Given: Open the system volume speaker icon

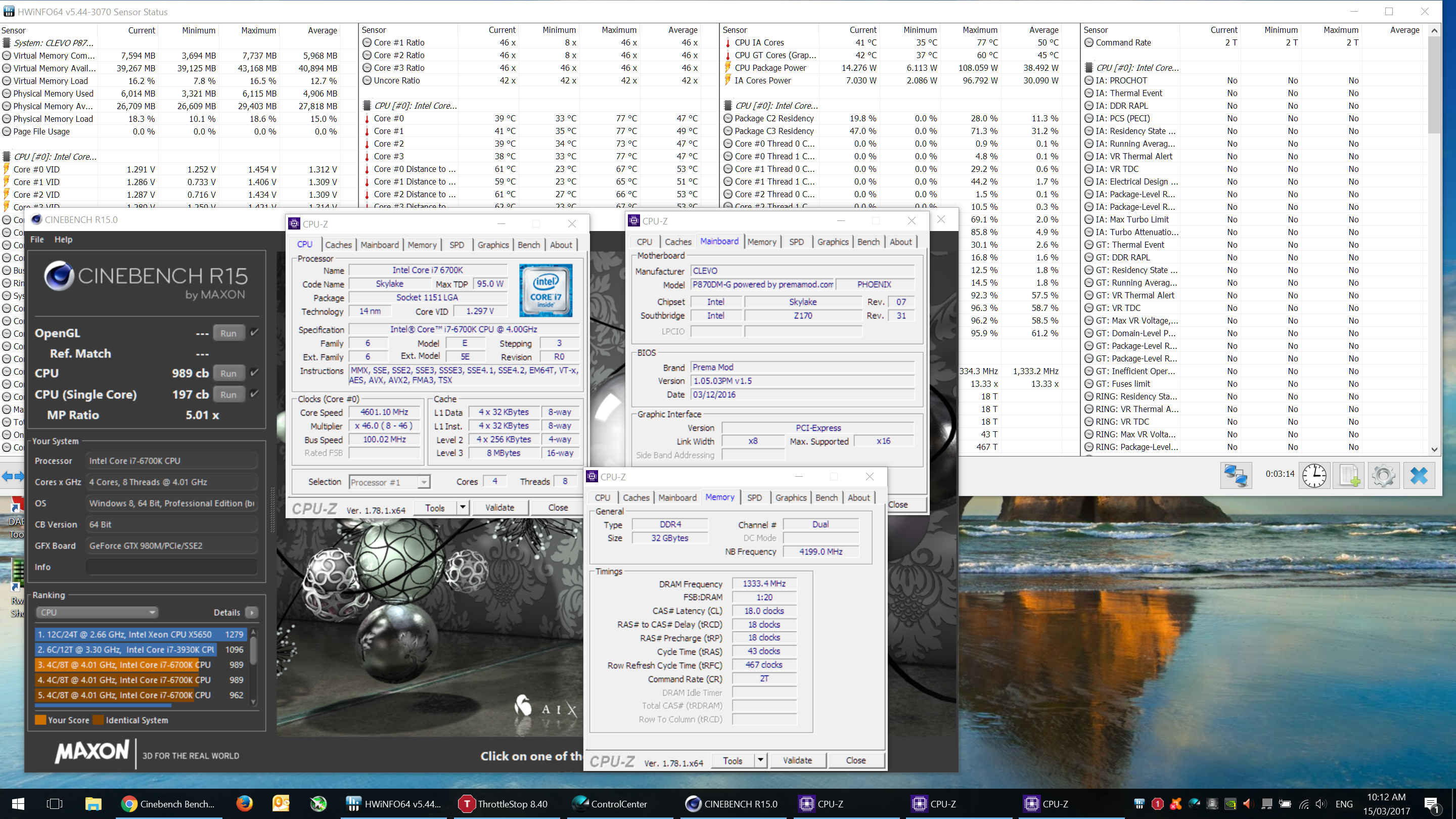Looking at the screenshot, I should pos(1322,804).
